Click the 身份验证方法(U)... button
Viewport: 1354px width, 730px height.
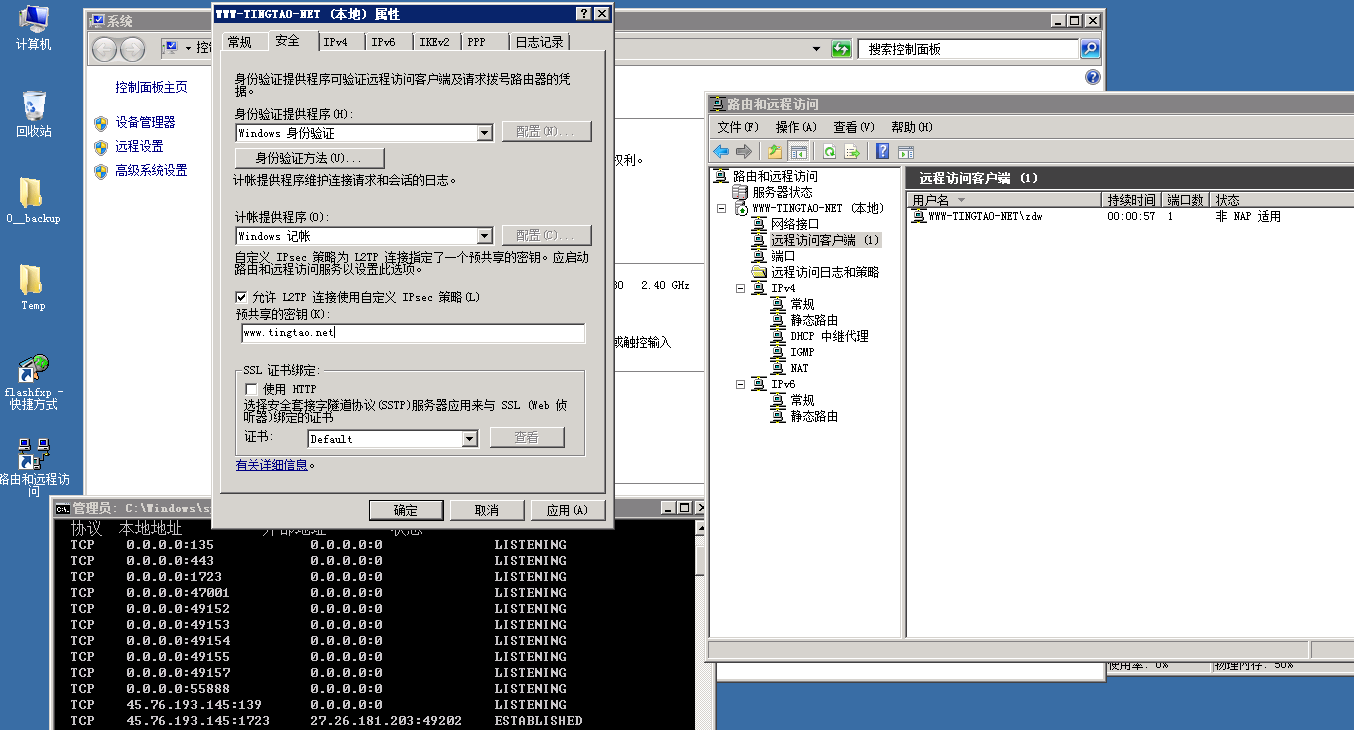coord(309,158)
